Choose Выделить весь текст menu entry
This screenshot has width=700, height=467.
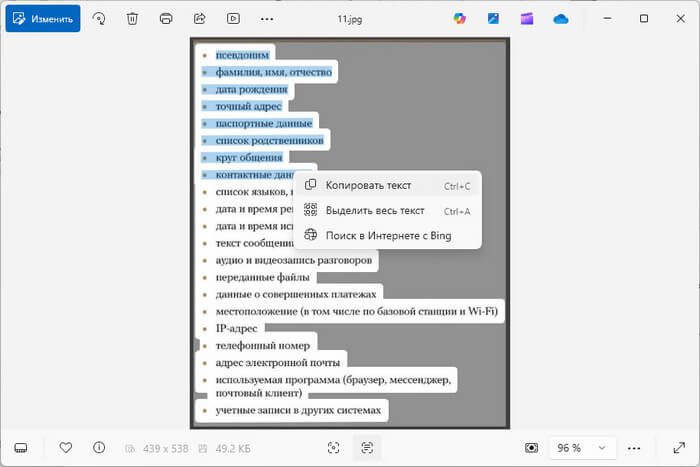pyautogui.click(x=375, y=210)
